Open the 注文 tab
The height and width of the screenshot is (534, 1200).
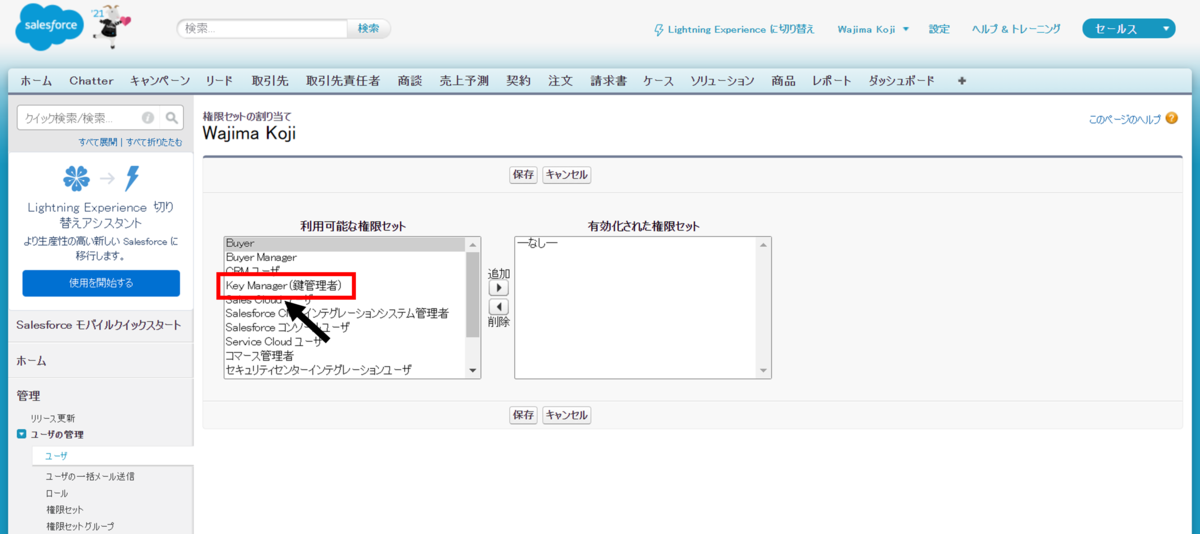[561, 81]
